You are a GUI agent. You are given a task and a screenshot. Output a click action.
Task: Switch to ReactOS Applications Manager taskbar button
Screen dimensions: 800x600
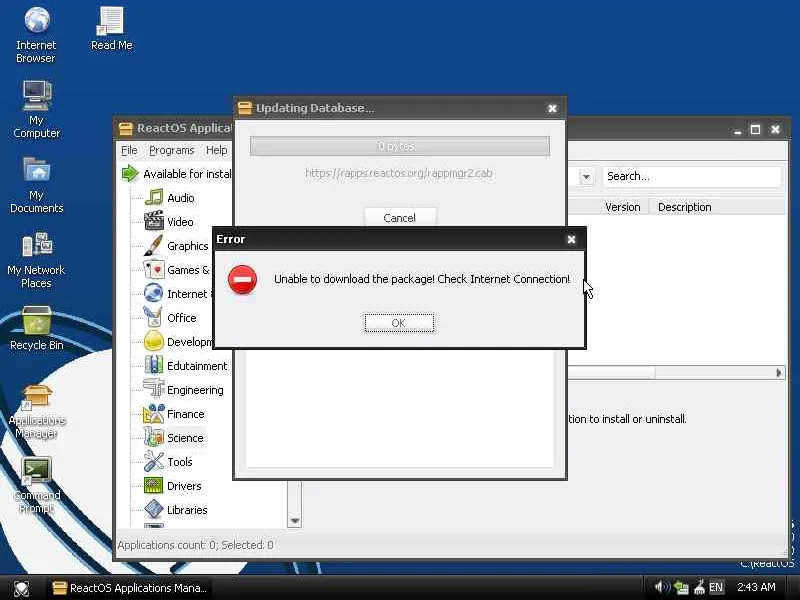click(131, 588)
